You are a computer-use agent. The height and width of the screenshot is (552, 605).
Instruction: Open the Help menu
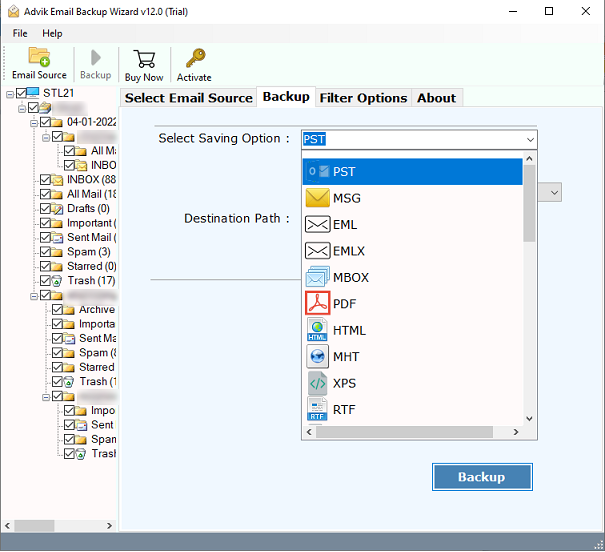(52, 34)
